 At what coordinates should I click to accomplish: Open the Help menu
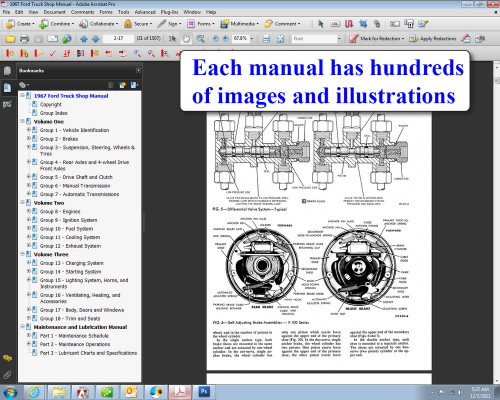tap(211, 12)
